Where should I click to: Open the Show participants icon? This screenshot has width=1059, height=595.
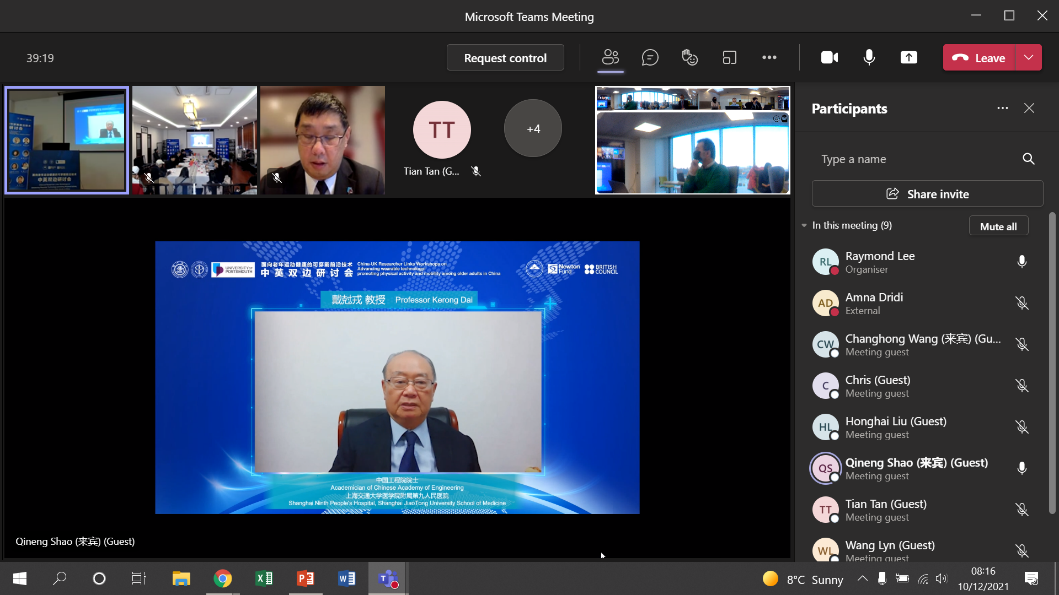[610, 58]
